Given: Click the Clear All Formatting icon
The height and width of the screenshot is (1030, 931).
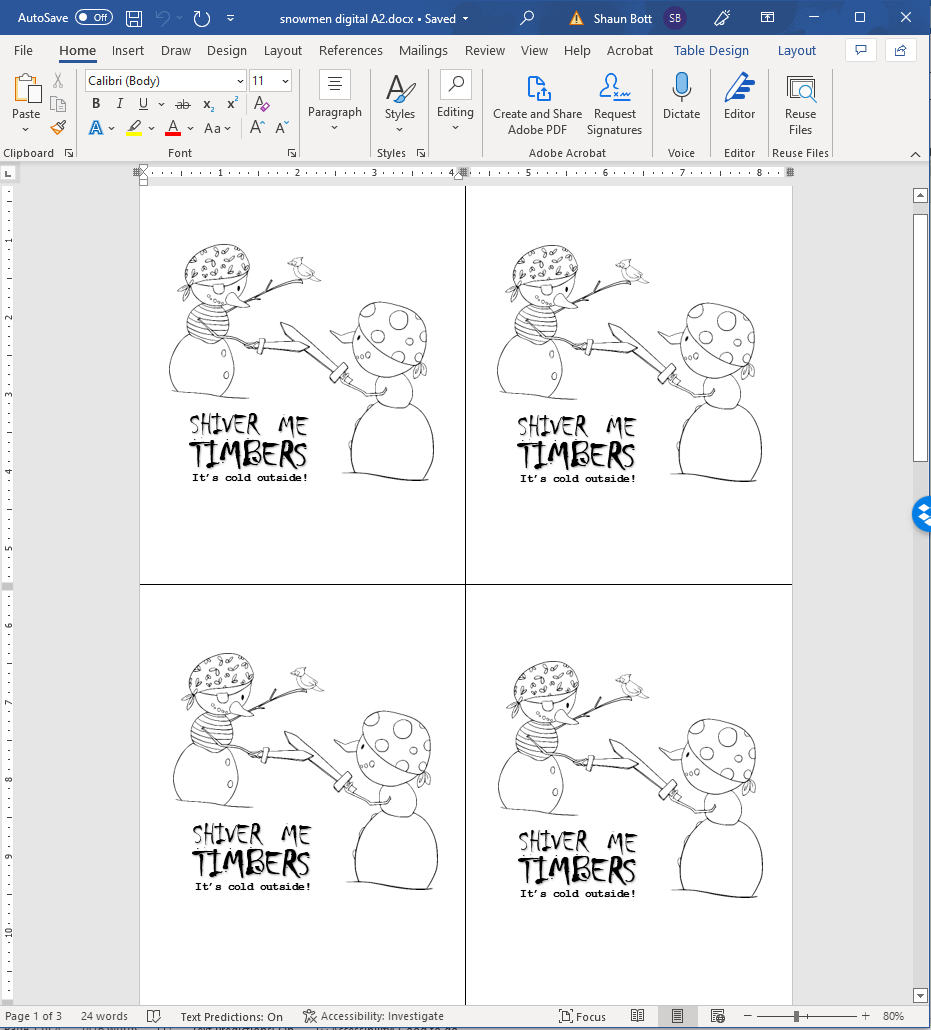Looking at the screenshot, I should [x=261, y=104].
